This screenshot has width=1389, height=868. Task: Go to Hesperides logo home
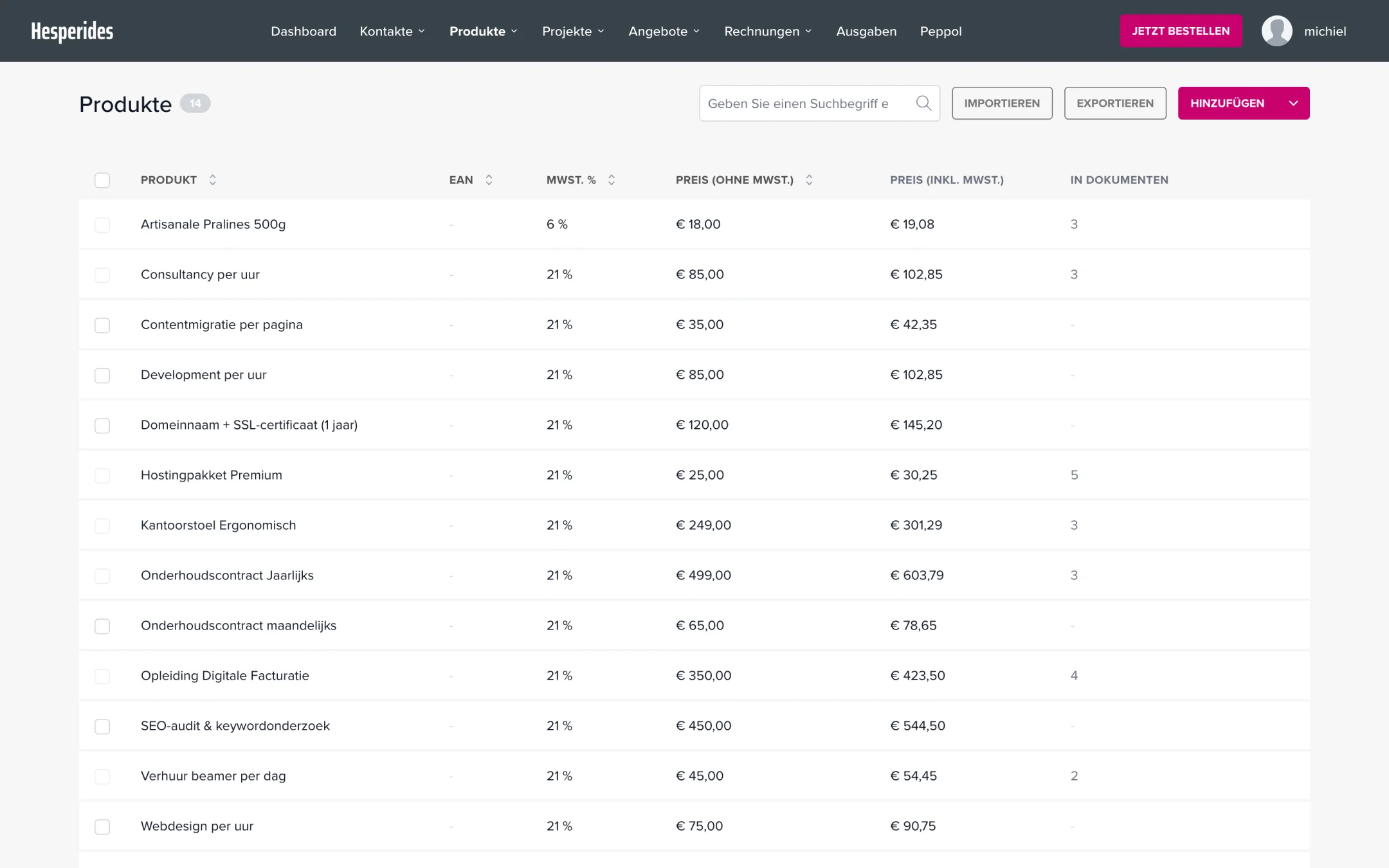point(72,31)
